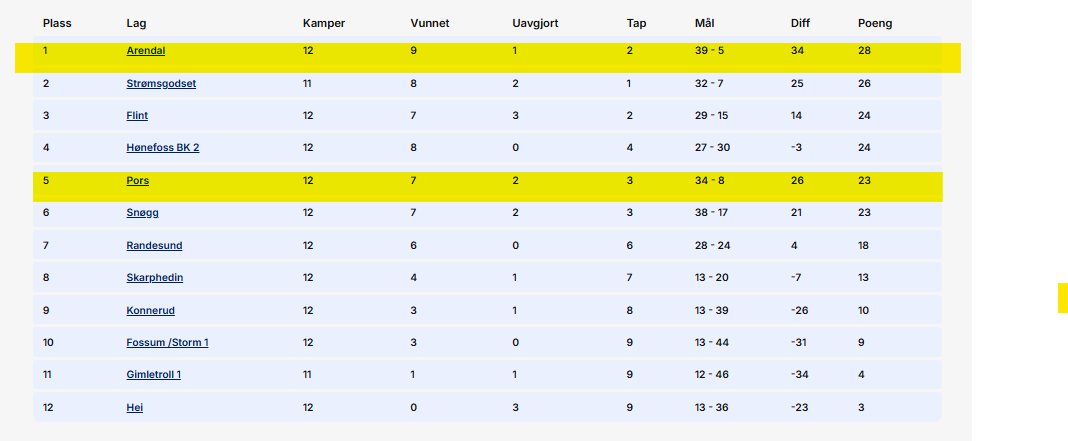Click the Skarphedin team link

[x=155, y=277]
